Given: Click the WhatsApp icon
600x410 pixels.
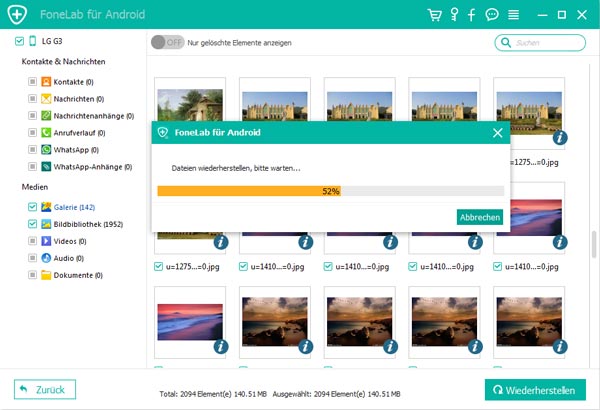Looking at the screenshot, I should [46, 149].
